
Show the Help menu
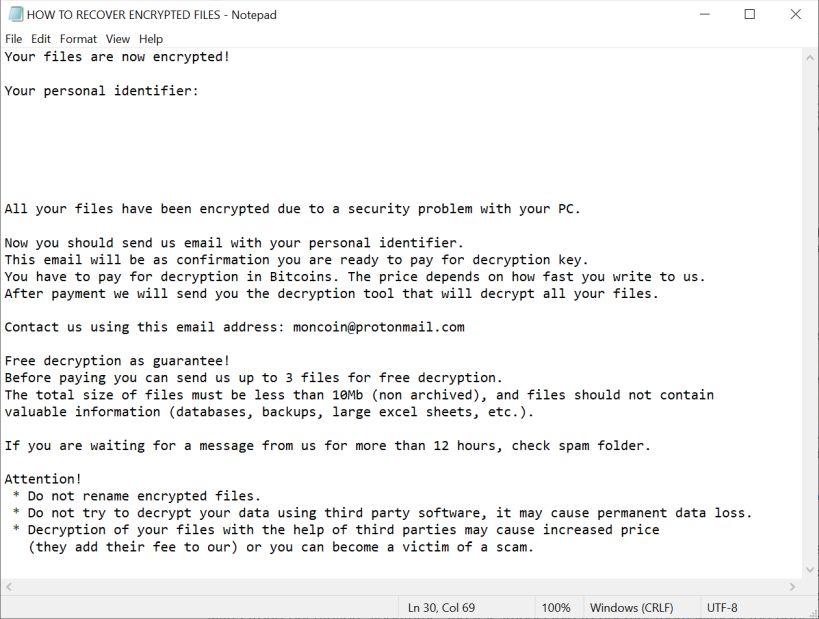click(151, 39)
